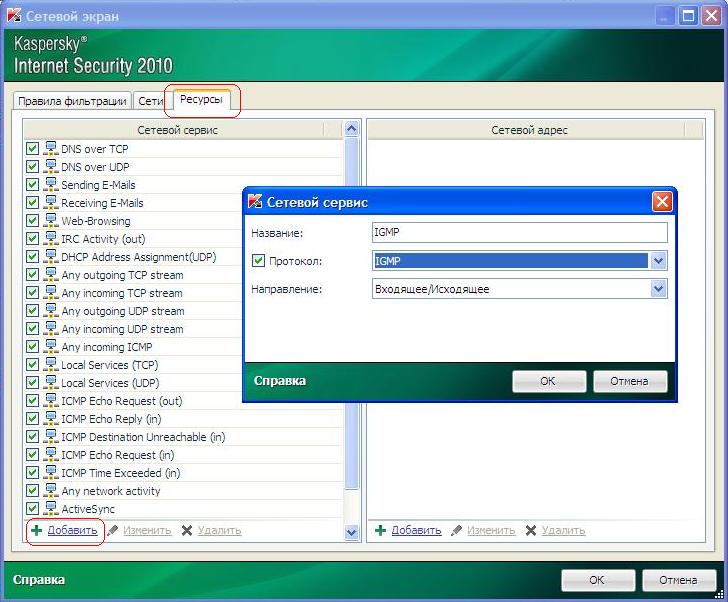
Task: Click network icon beside Local Services (UDP)
Action: 51,383
